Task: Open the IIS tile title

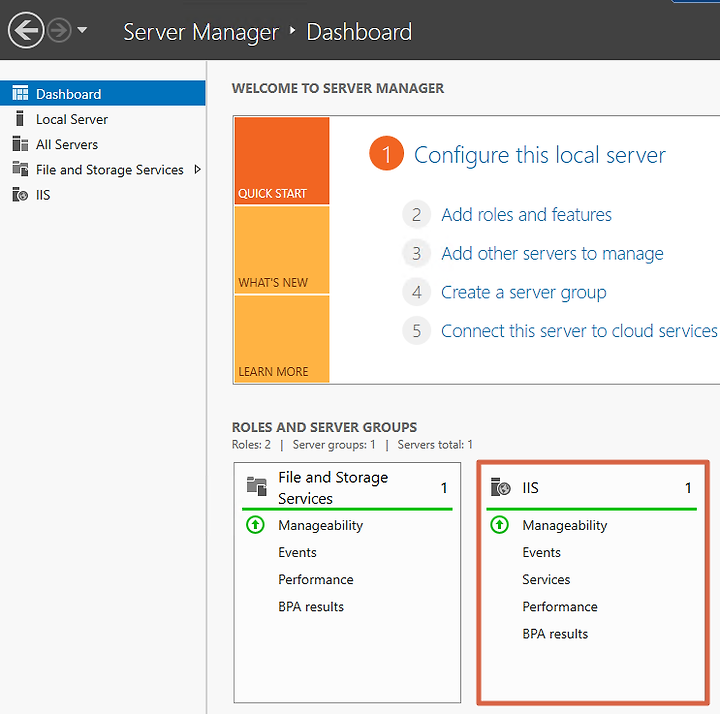Action: tap(530, 488)
